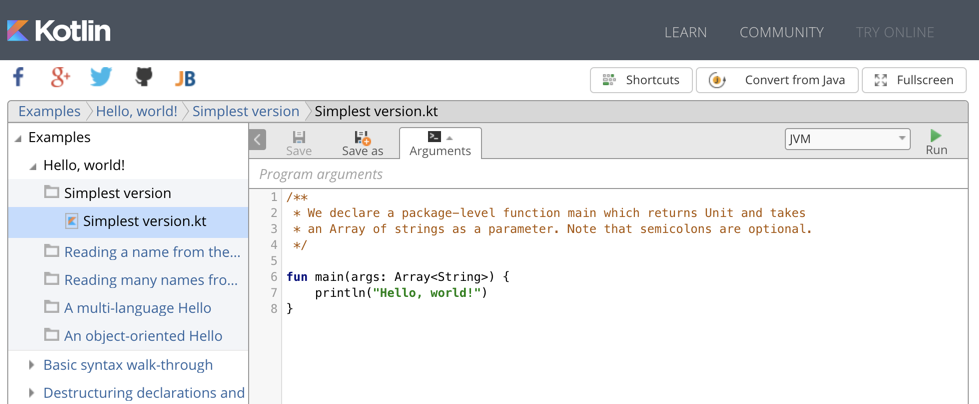Open the COMMUNITY menu item
979x404 pixels.
click(x=782, y=32)
